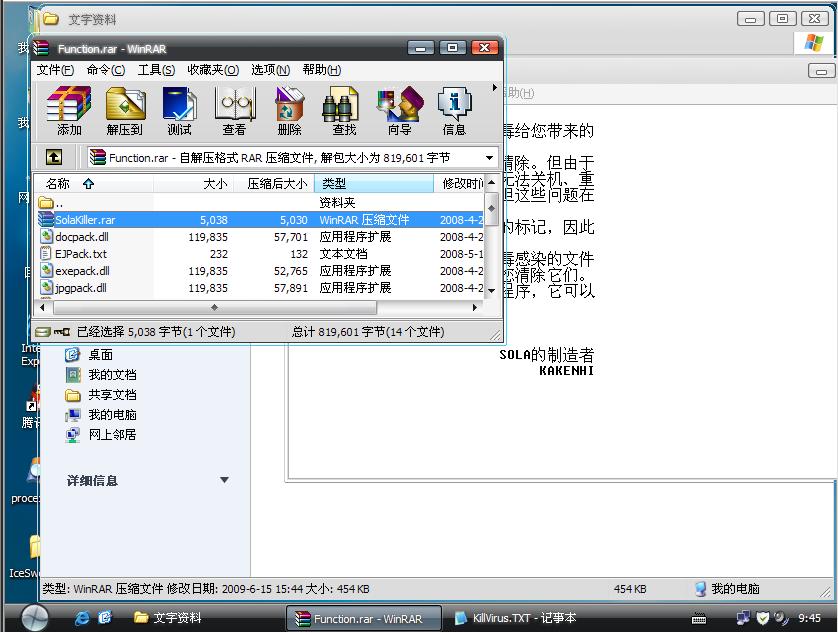
Task: Open the Wizard (向导) toolbar icon
Action: (x=400, y=111)
